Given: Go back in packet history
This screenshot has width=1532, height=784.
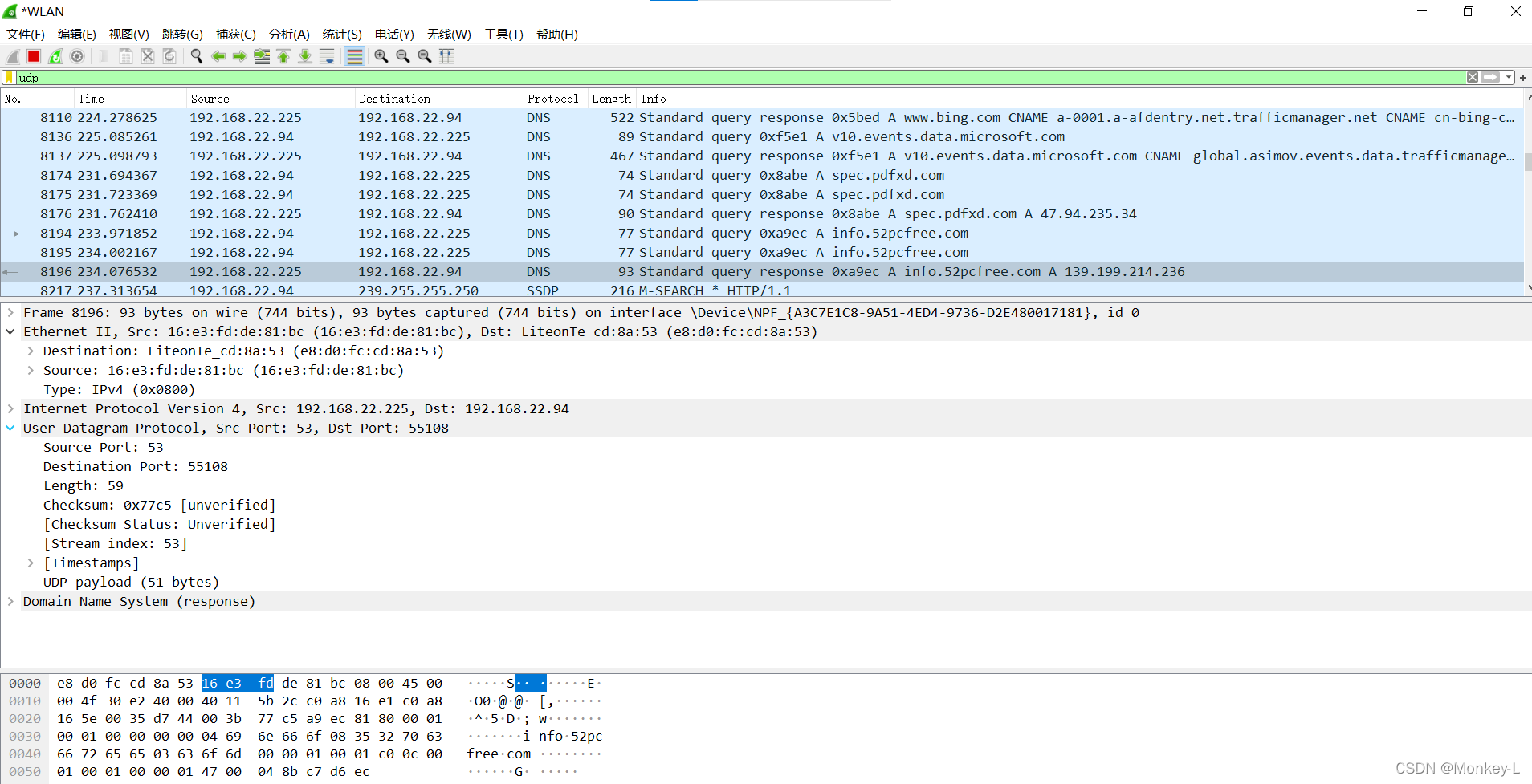Looking at the screenshot, I should tap(218, 56).
